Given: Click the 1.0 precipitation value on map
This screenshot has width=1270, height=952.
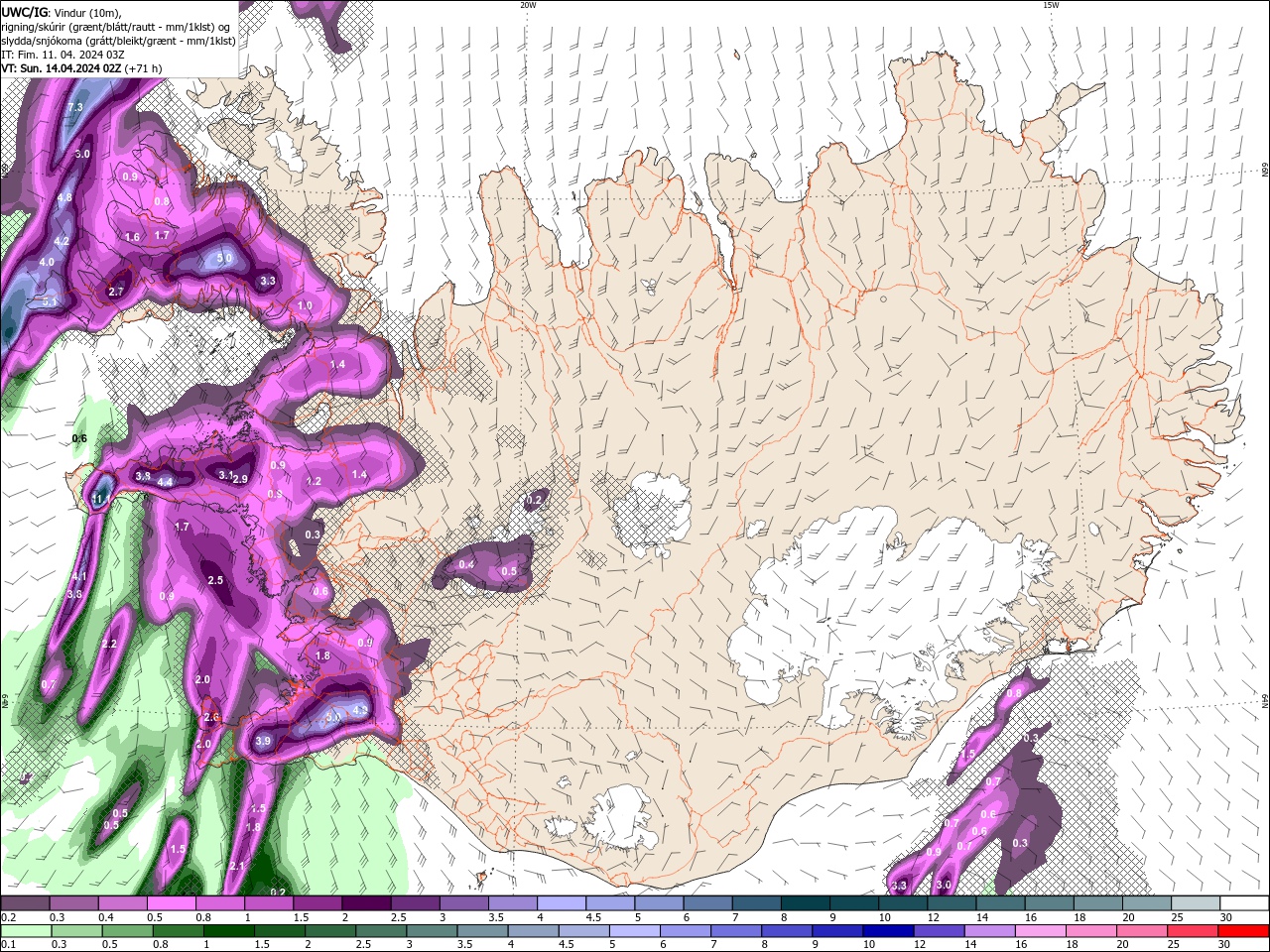Looking at the screenshot, I should [x=305, y=305].
